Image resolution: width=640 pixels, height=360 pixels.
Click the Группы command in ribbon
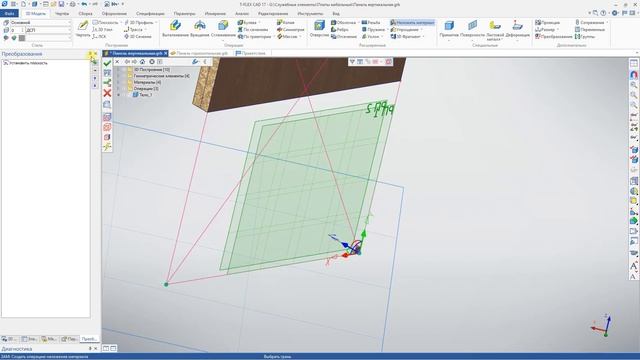584,36
